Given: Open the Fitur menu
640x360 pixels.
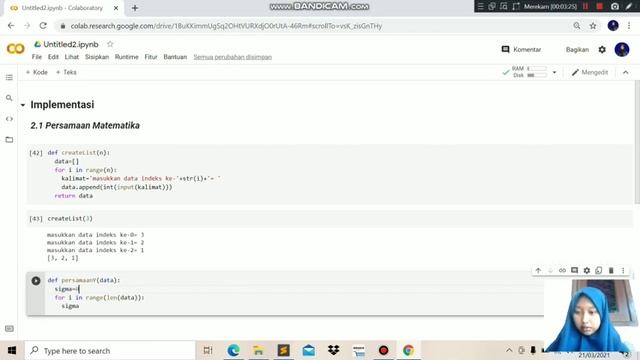Looking at the screenshot, I should click(151, 57).
